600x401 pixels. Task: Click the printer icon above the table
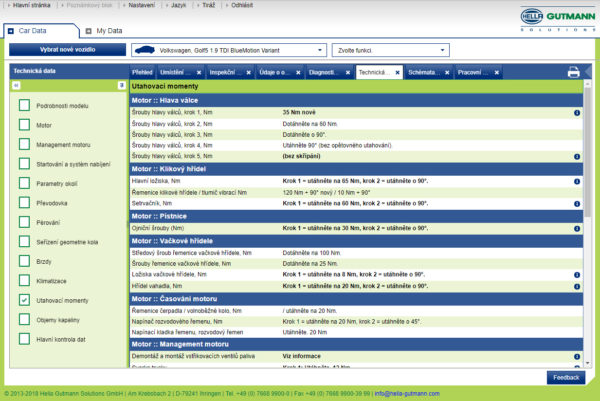[x=573, y=72]
